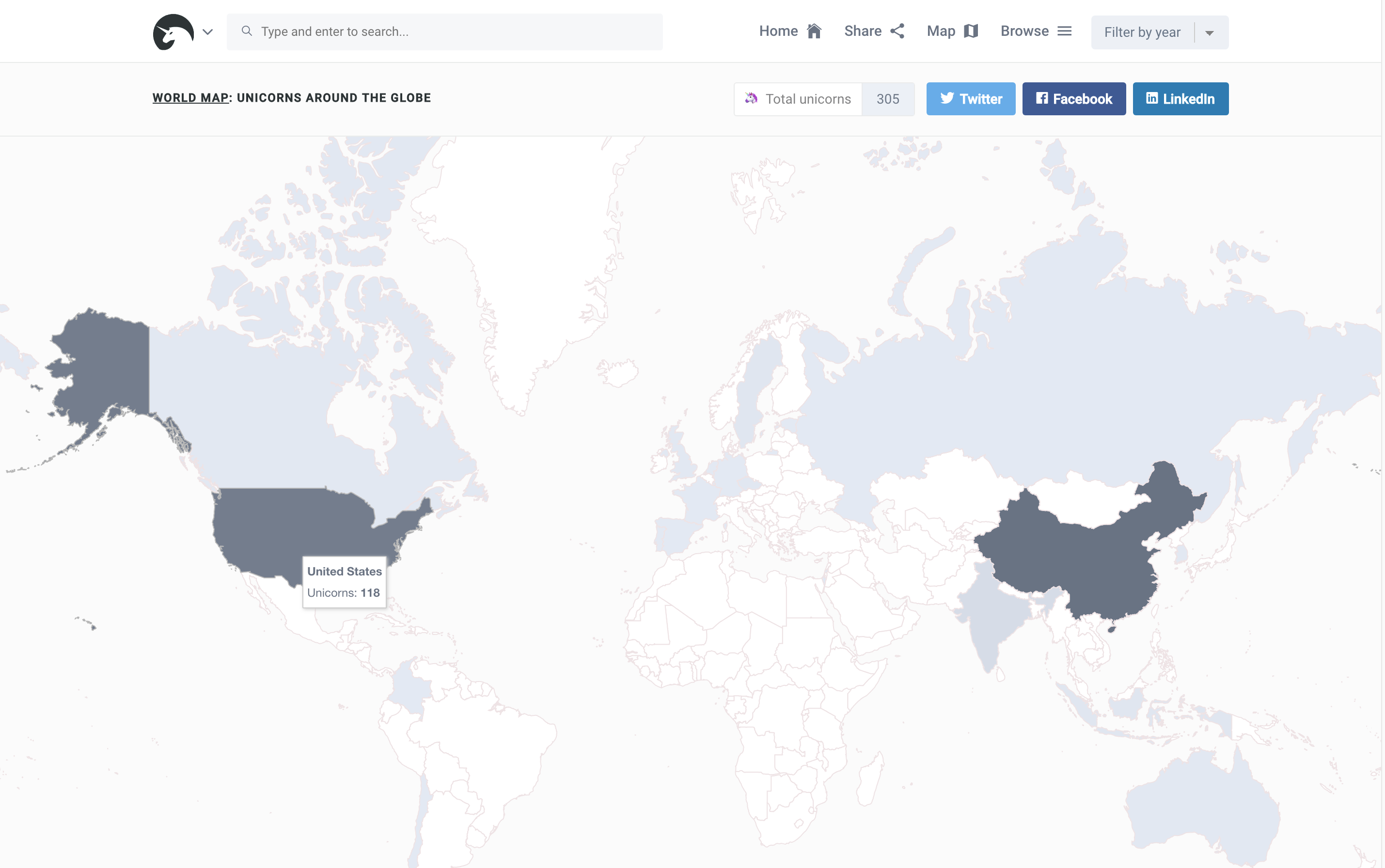Image resolution: width=1385 pixels, height=868 pixels.
Task: Click the share network icon
Action: click(x=897, y=31)
